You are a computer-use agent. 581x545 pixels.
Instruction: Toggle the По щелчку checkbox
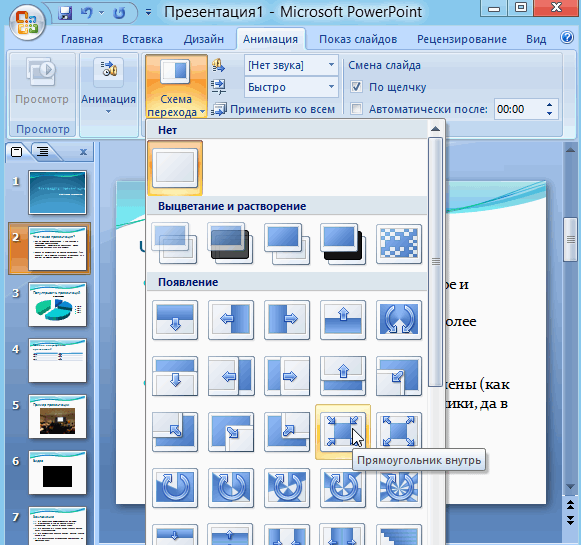356,87
